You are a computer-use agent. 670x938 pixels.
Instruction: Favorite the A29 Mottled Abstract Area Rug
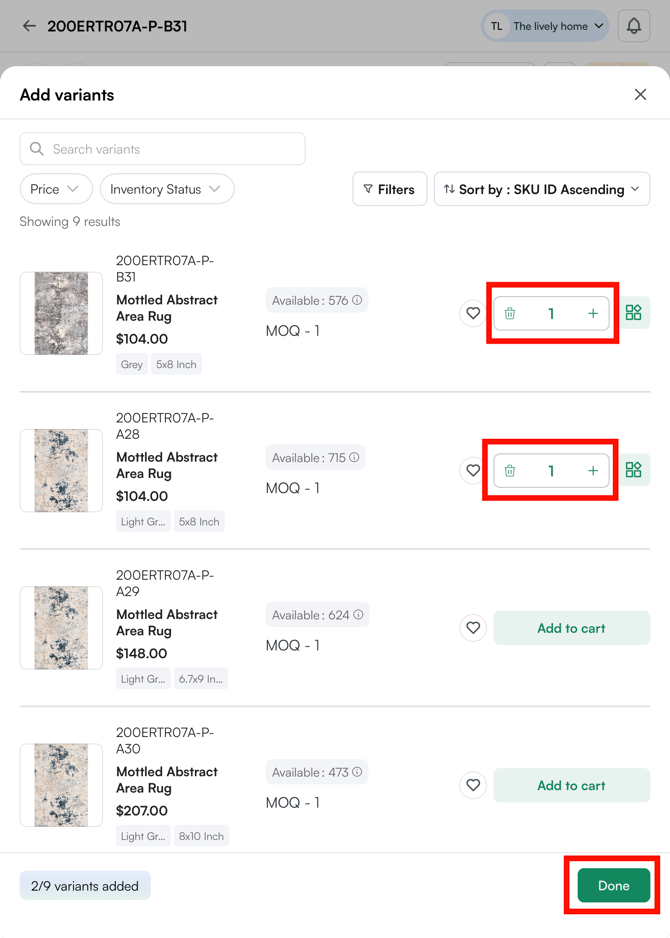pos(472,627)
